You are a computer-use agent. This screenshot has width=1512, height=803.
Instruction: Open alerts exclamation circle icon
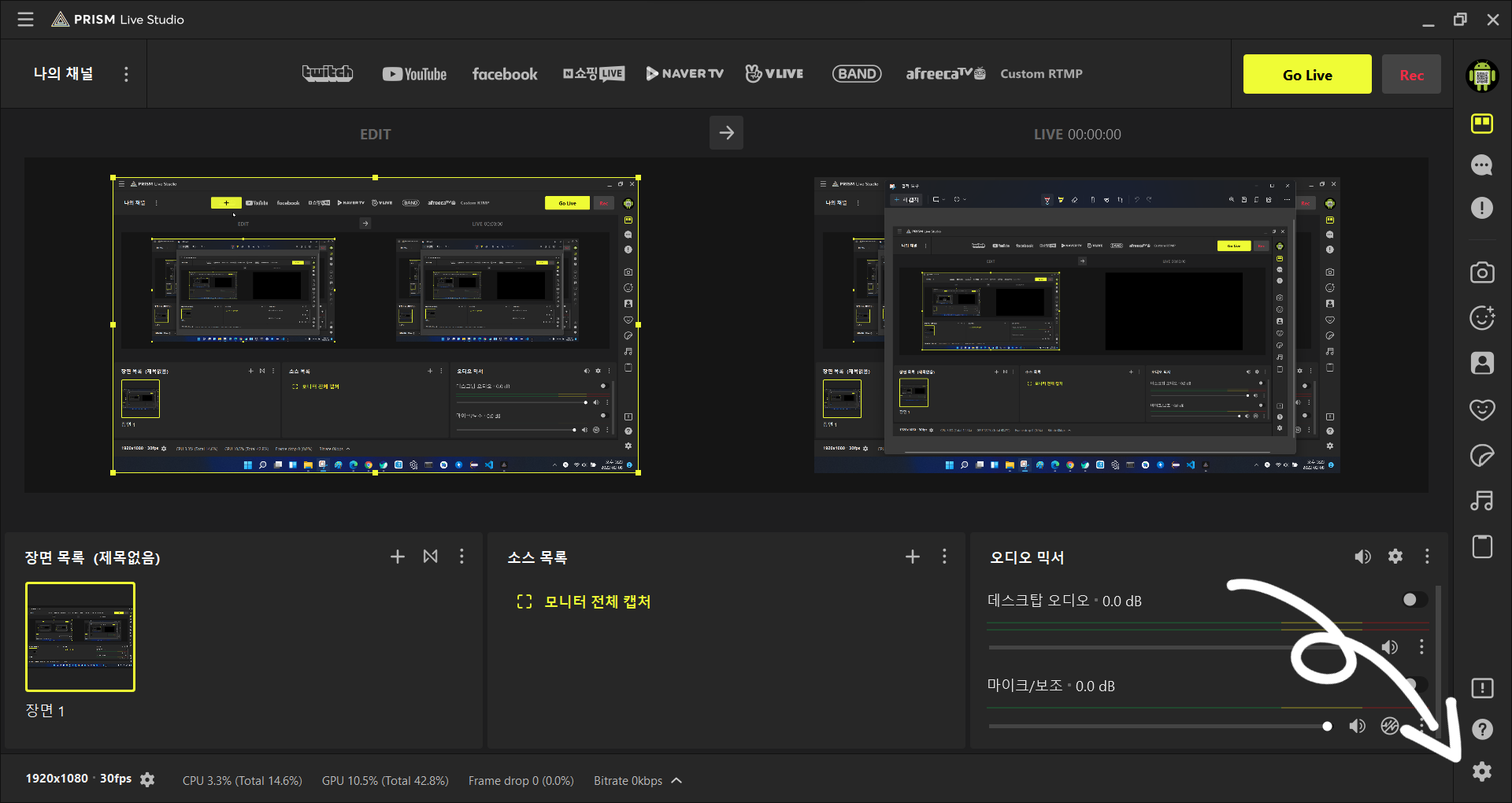1482,208
